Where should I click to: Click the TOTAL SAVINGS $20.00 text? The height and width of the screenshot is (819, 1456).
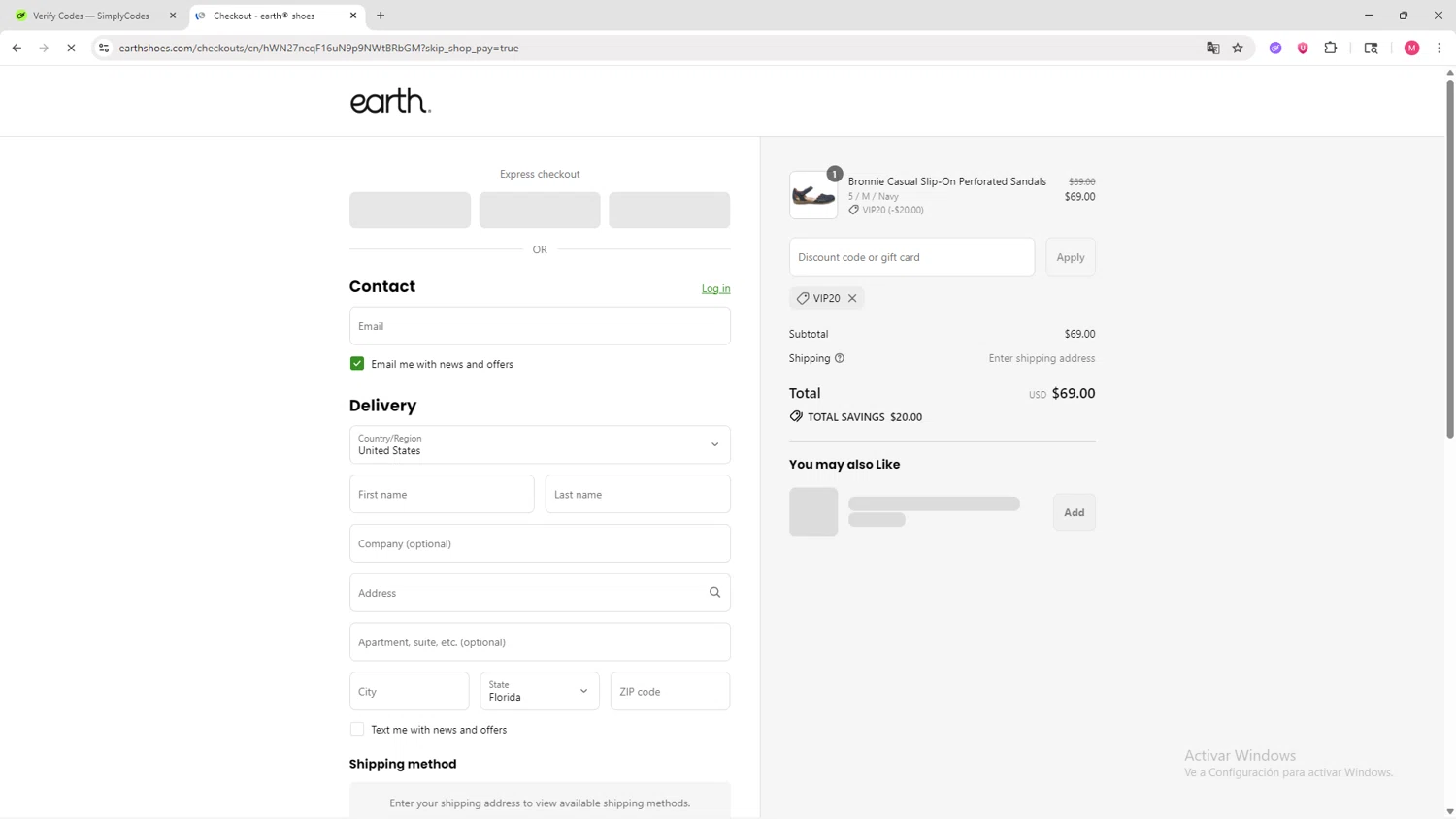pos(865,416)
